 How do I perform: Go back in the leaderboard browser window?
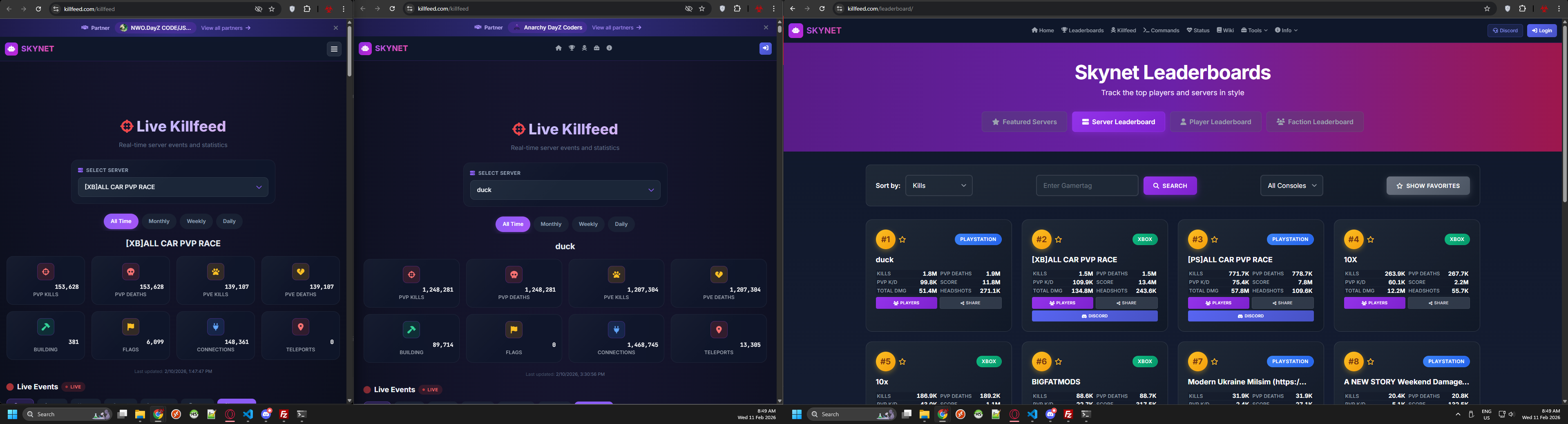[793, 9]
